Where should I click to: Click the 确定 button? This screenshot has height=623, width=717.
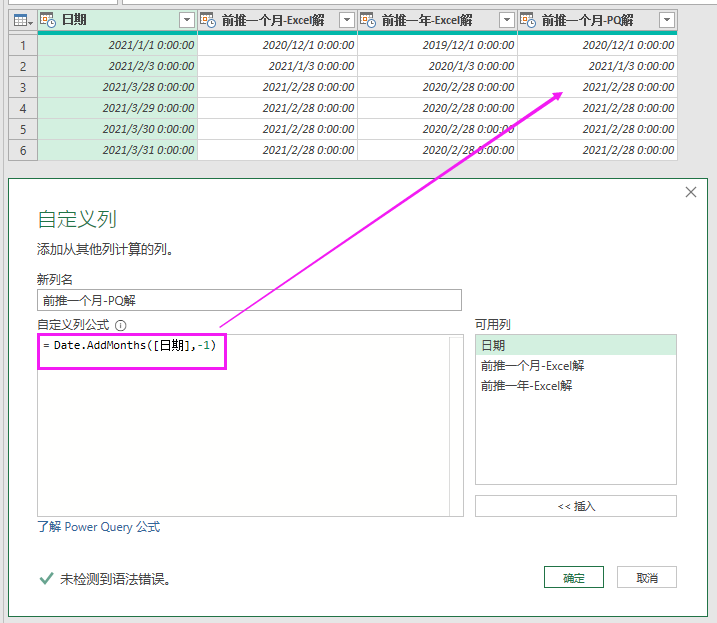[x=573, y=577]
